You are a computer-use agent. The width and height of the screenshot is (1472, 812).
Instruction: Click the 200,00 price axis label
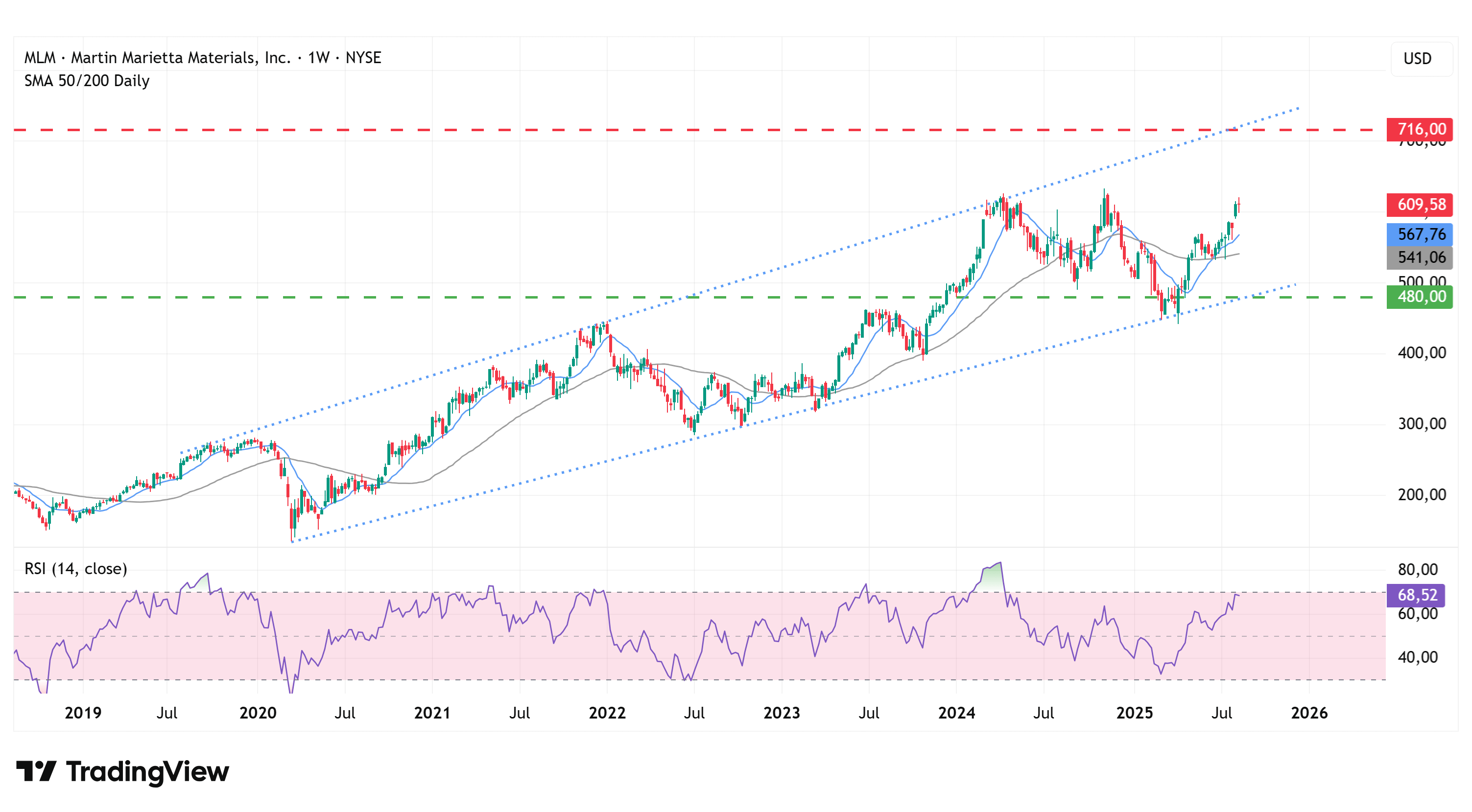pos(1422,494)
